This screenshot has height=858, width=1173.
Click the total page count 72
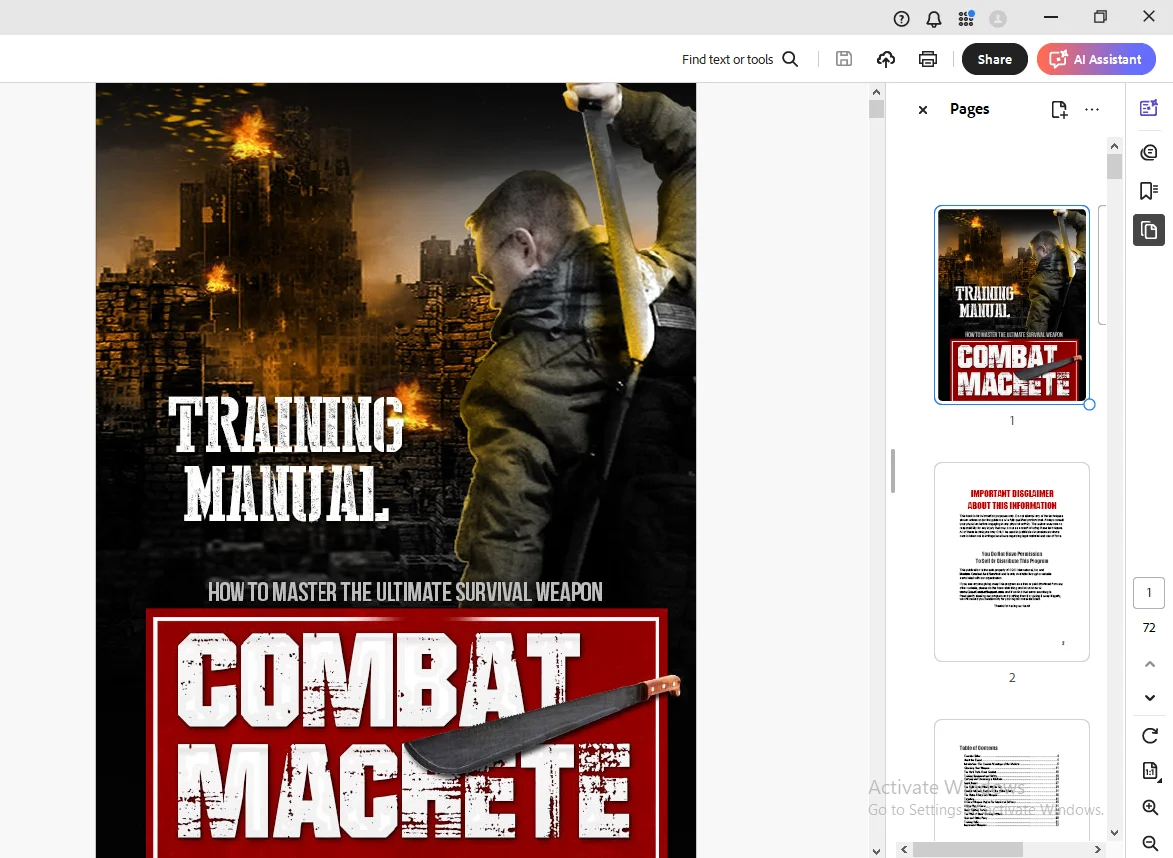click(x=1149, y=628)
